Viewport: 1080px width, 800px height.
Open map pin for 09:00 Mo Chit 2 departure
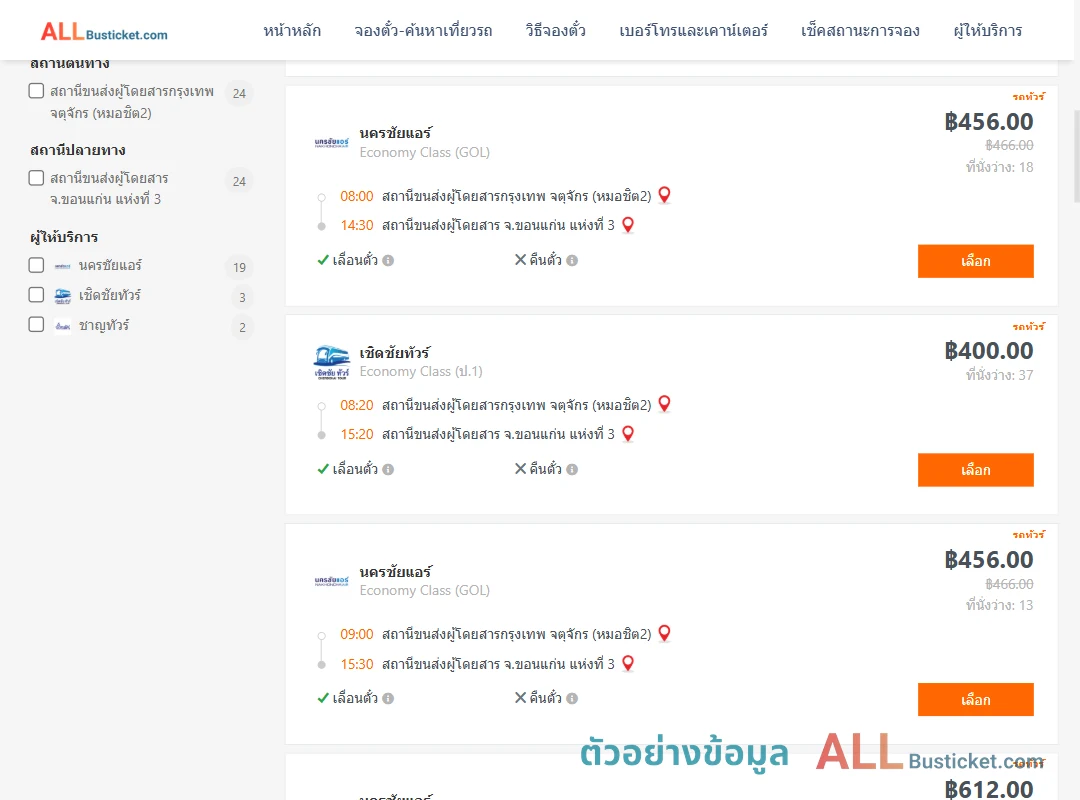tap(664, 633)
